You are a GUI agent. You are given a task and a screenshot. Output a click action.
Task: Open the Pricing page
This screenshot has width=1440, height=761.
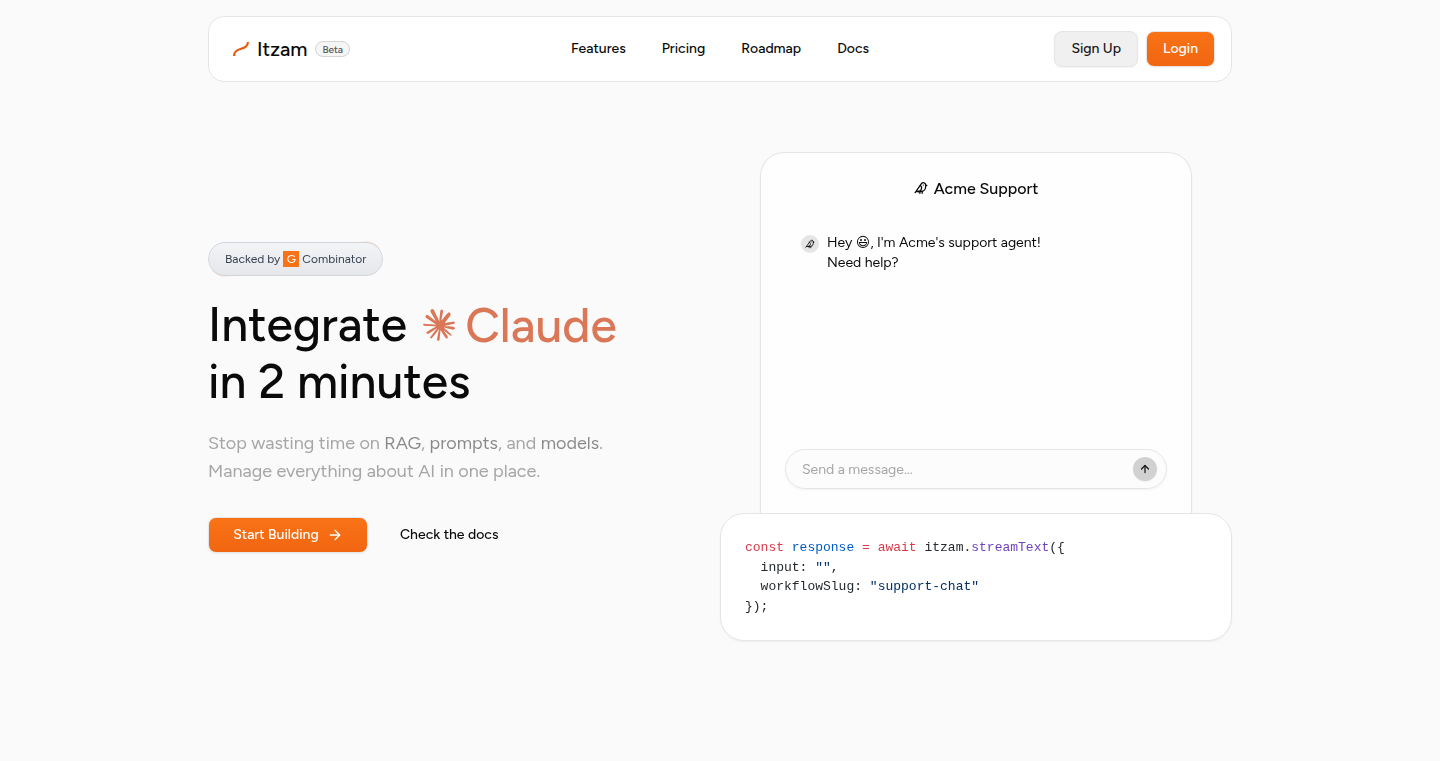click(x=683, y=48)
